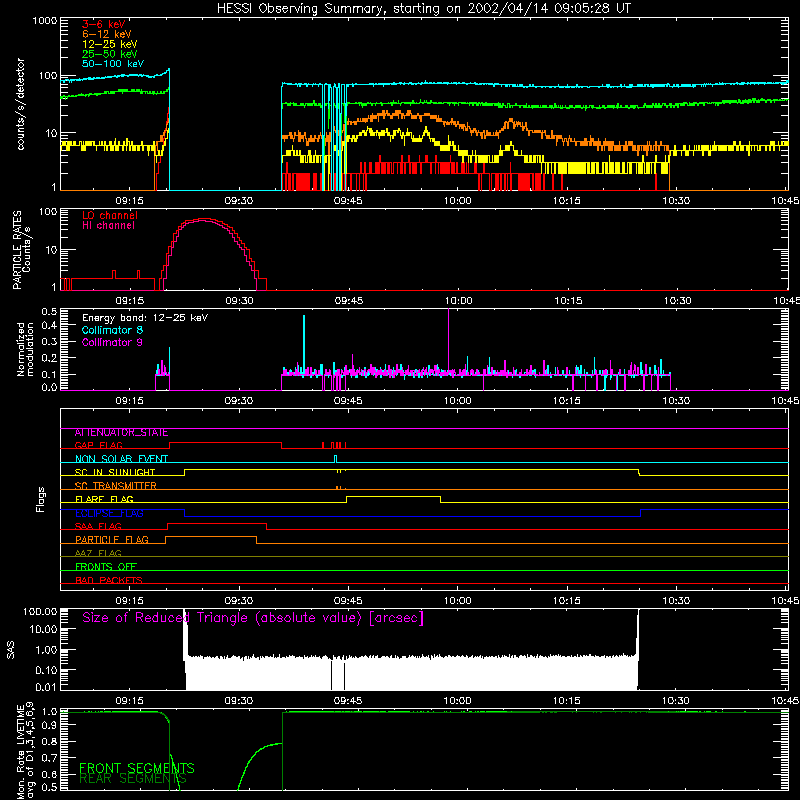Select the yellow 12-25 keV count-rate legend entry
Screen dimensions: 800x800
pos(110,44)
